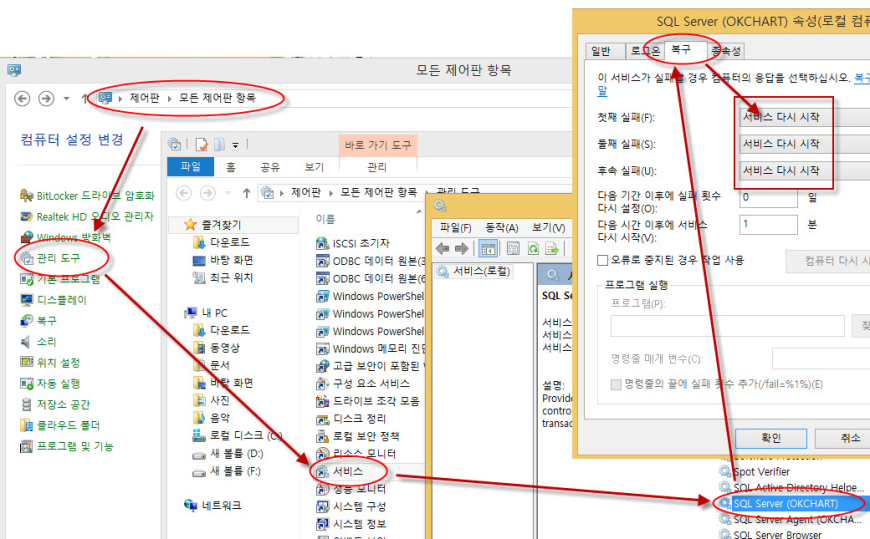The height and width of the screenshot is (539, 870).
Task: Open 보기(V) menu in Services console
Action: click(548, 228)
